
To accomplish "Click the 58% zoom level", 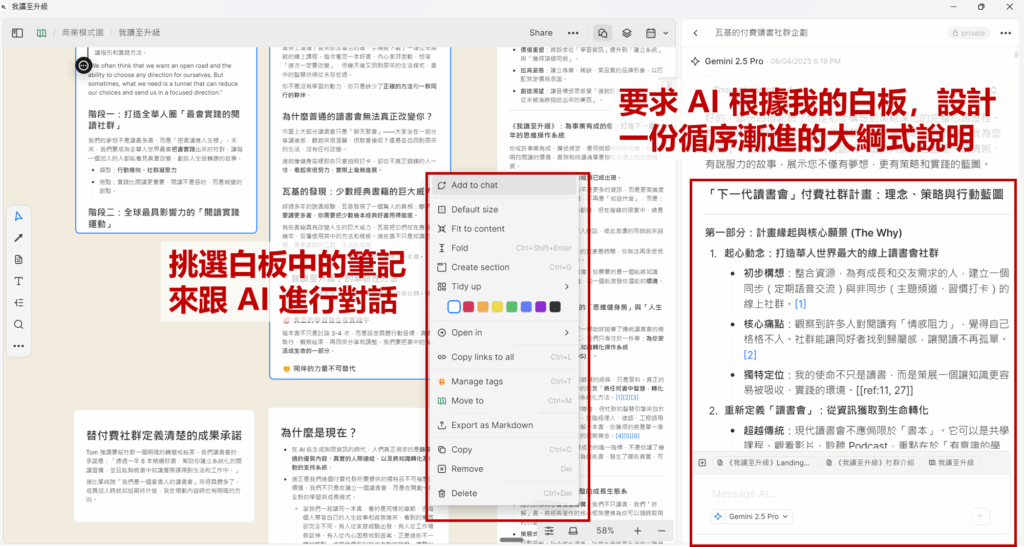I will coord(605,531).
